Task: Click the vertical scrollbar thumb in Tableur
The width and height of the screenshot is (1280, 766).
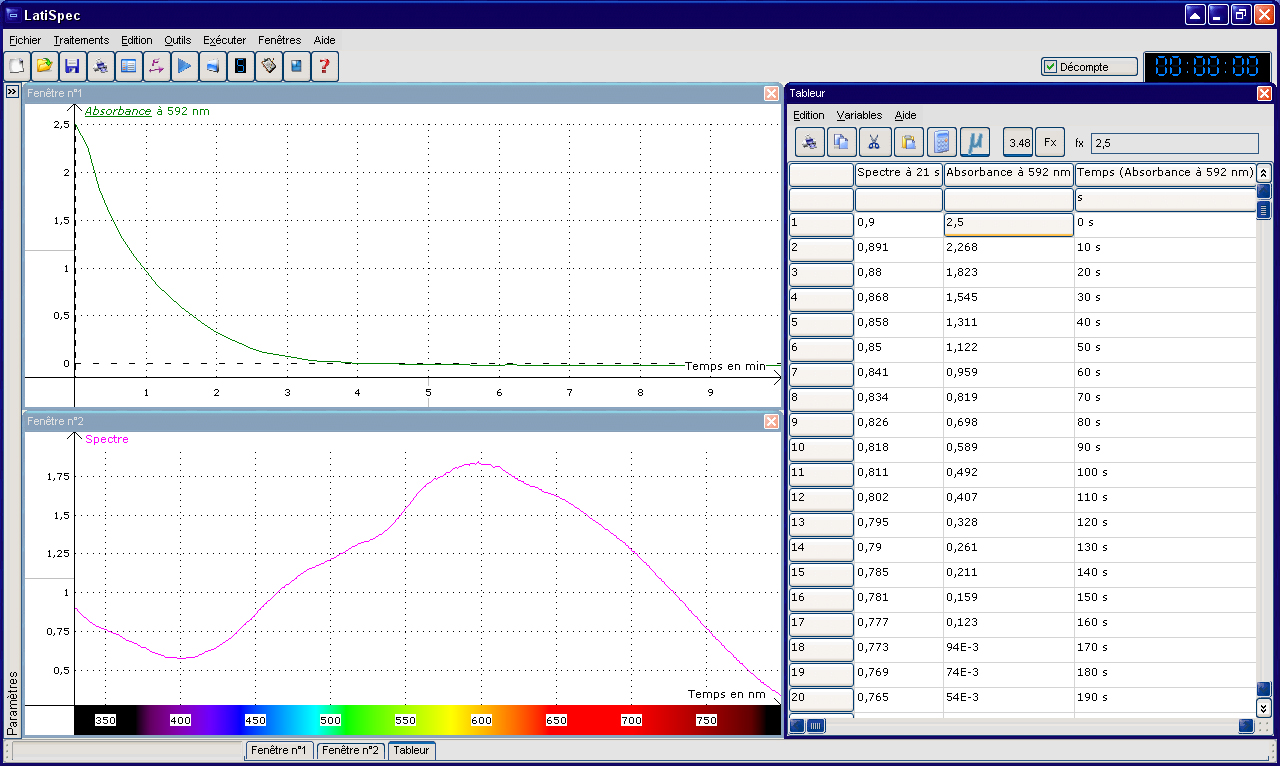Action: 1264,210
